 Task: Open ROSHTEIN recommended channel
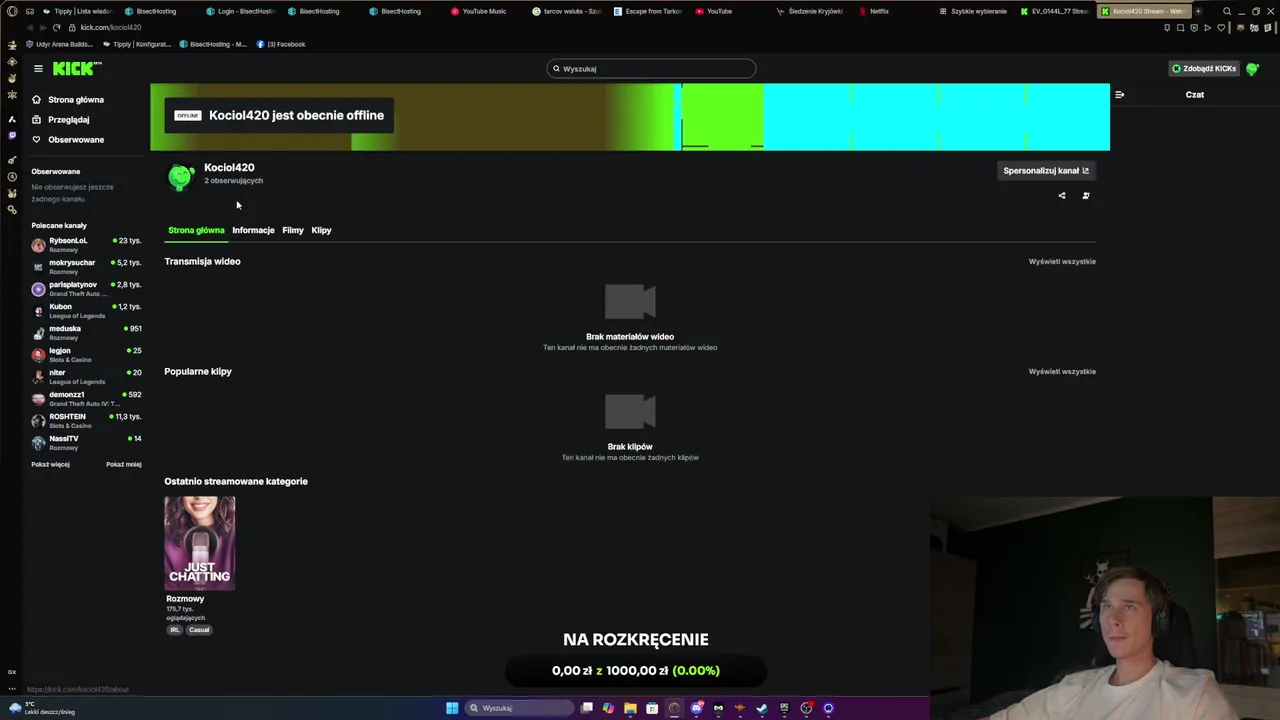(x=86, y=421)
